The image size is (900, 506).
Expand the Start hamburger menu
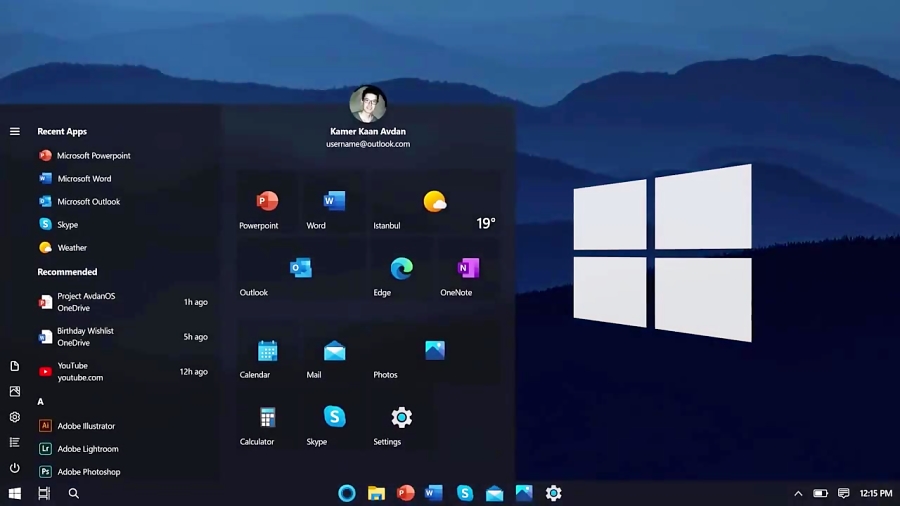(x=15, y=131)
